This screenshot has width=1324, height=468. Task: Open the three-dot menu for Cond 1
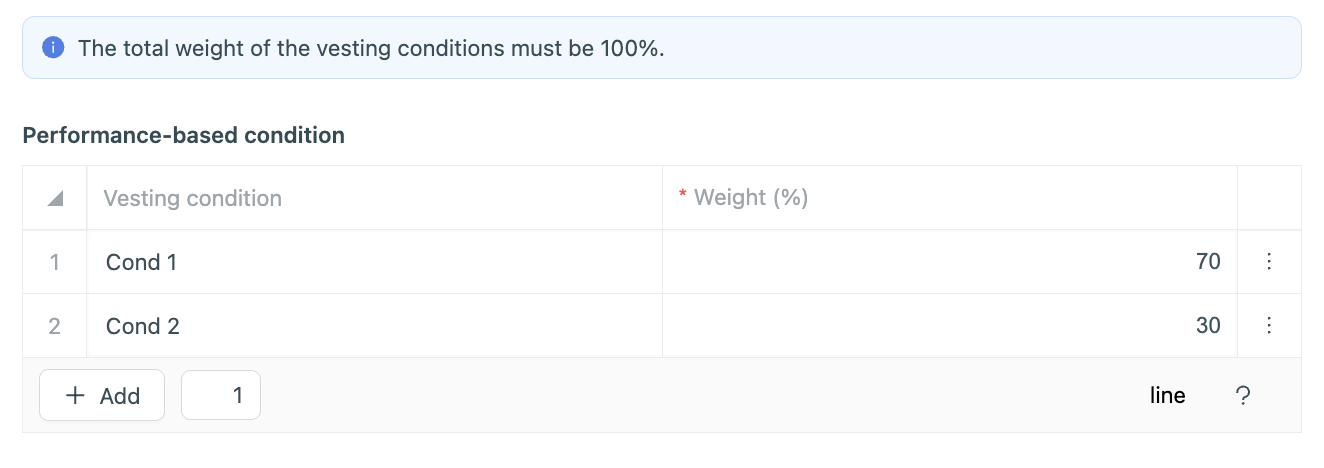click(x=1269, y=262)
